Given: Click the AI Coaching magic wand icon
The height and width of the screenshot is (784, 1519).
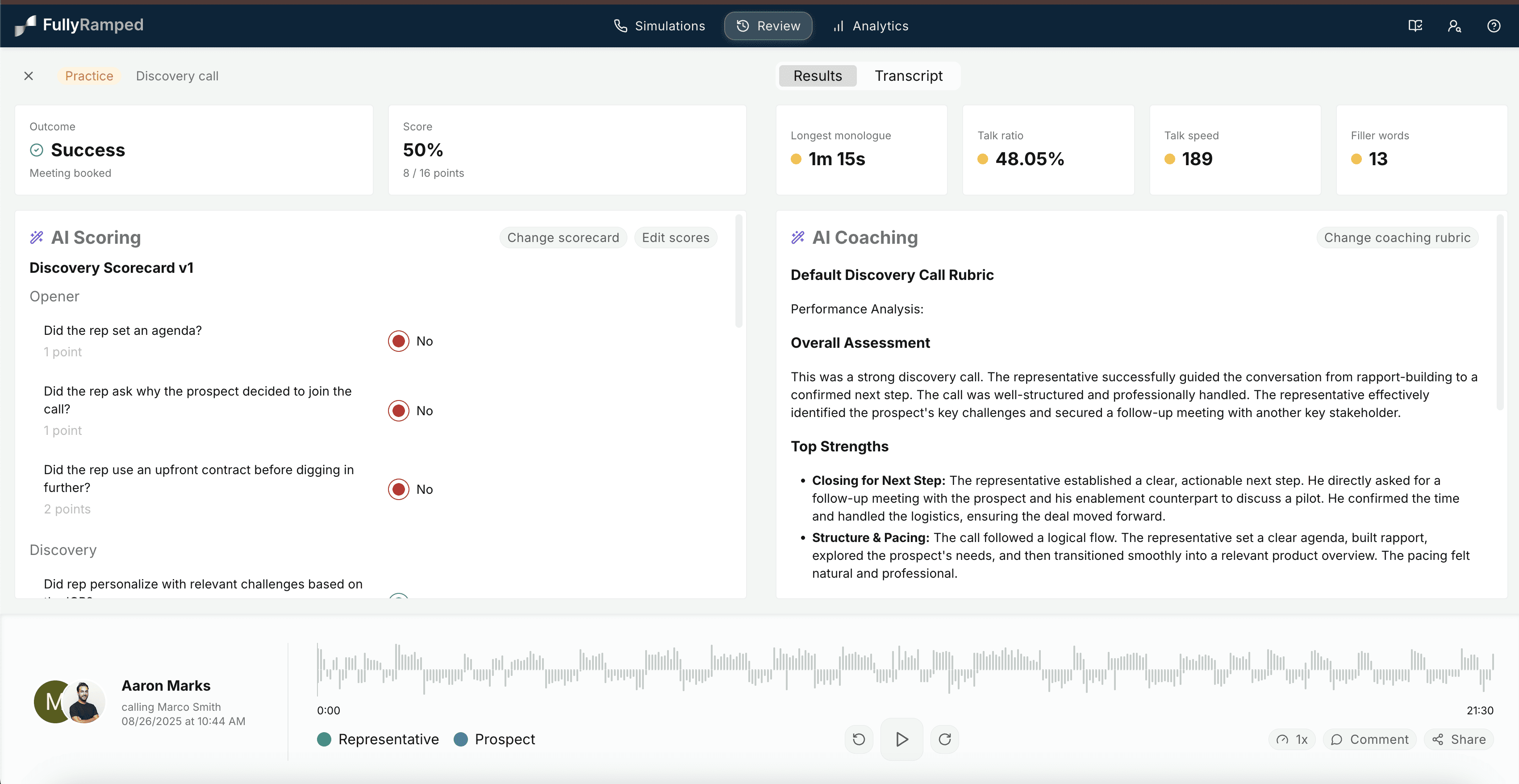Looking at the screenshot, I should 798,238.
